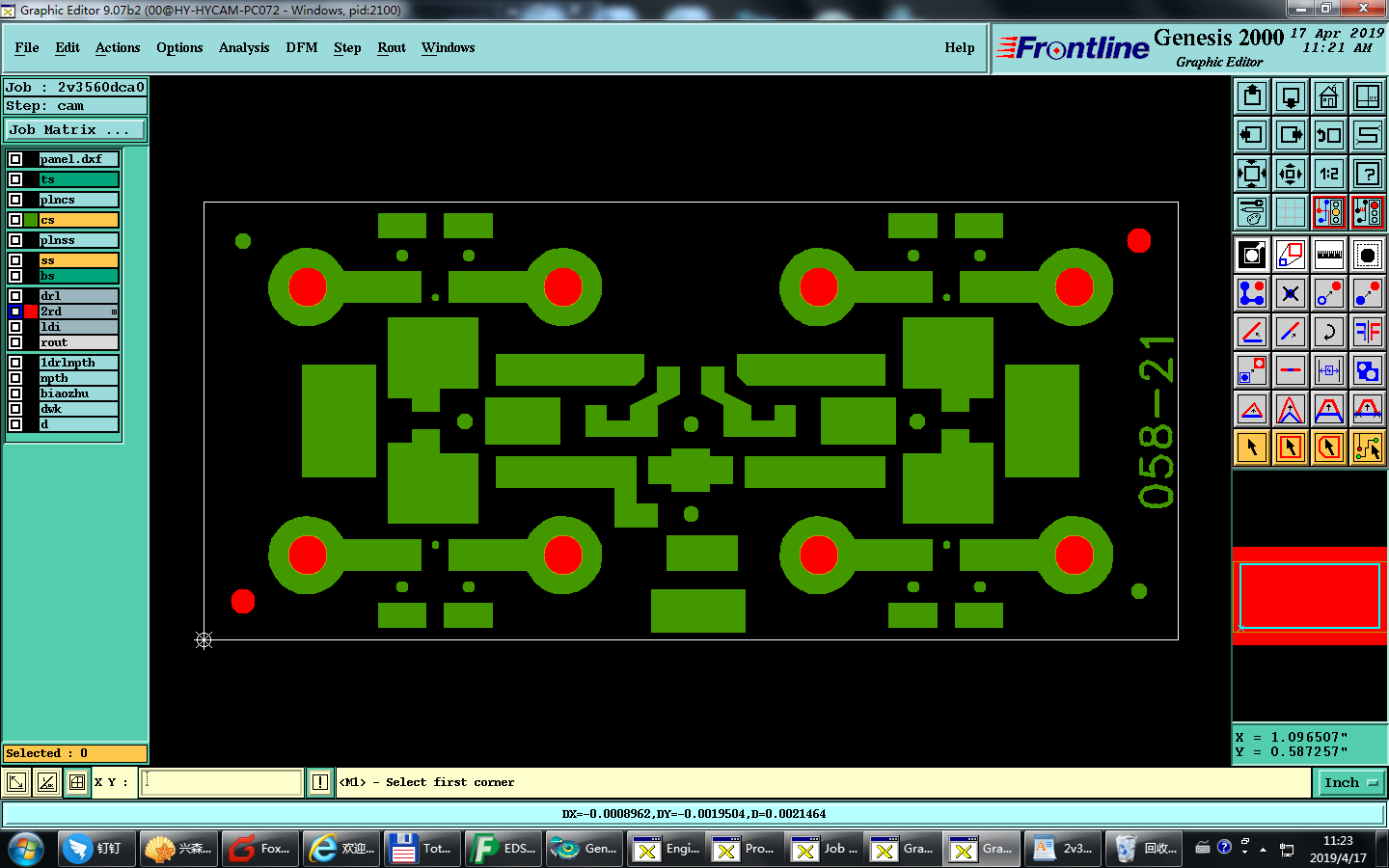
Task: Click the pan left arrow icon
Action: pos(1252,135)
